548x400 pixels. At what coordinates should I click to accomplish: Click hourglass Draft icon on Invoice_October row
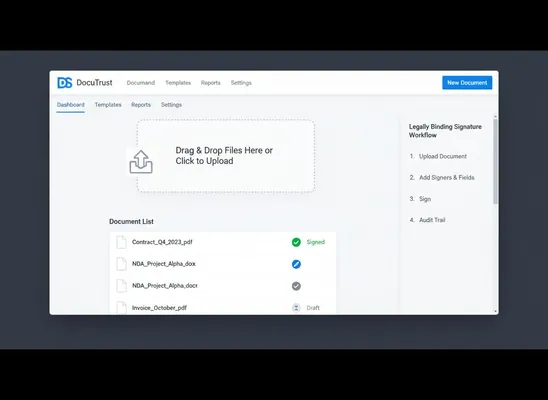[x=296, y=308]
